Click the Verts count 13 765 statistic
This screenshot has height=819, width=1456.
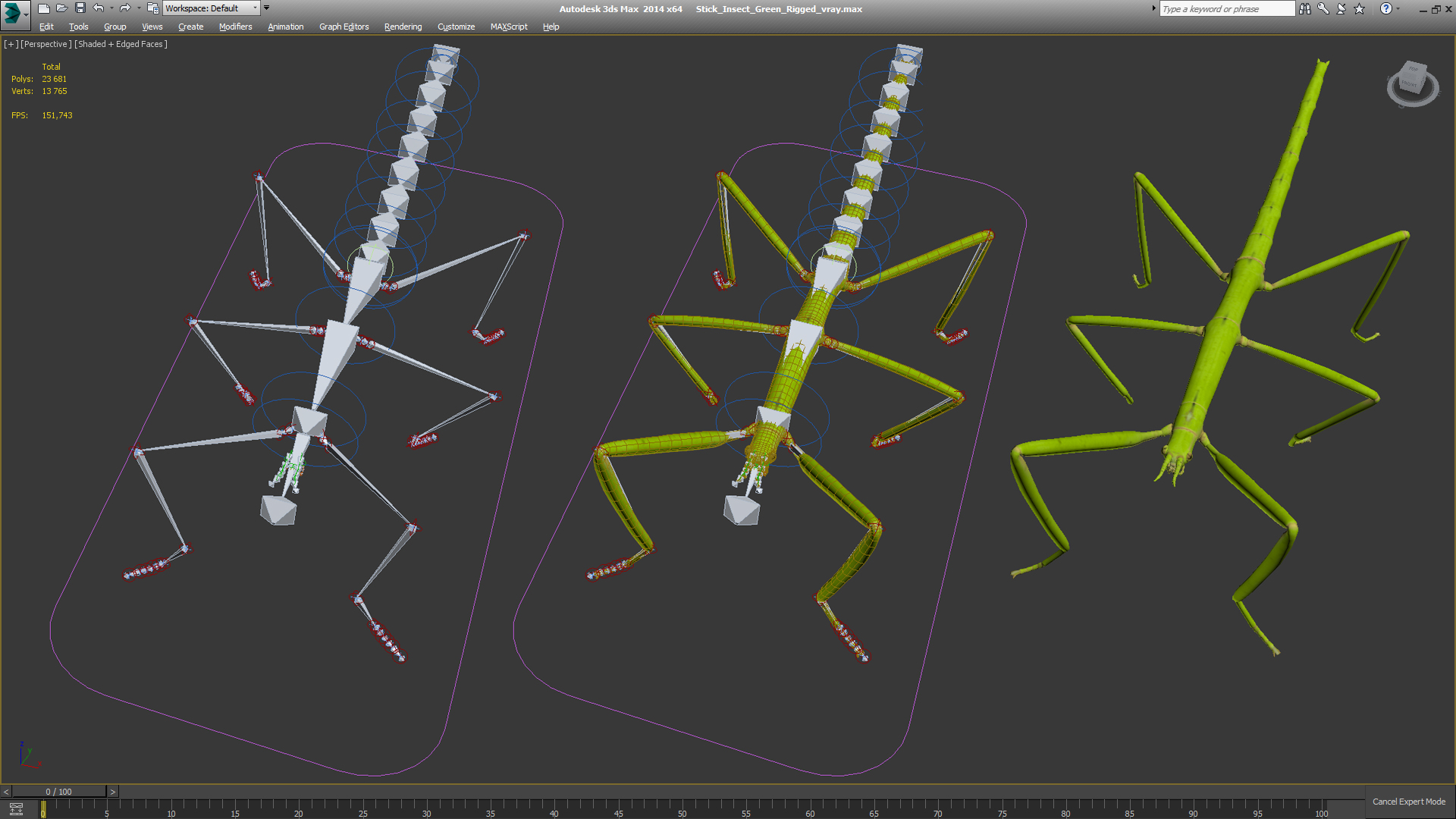pos(54,91)
